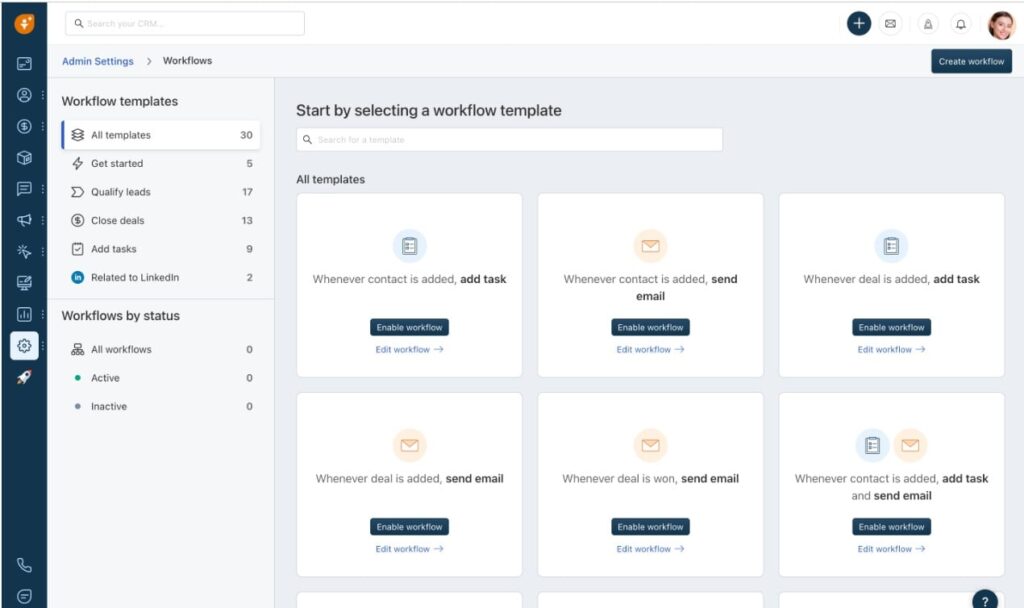
Task: Show All workflows by status
Action: (161, 349)
